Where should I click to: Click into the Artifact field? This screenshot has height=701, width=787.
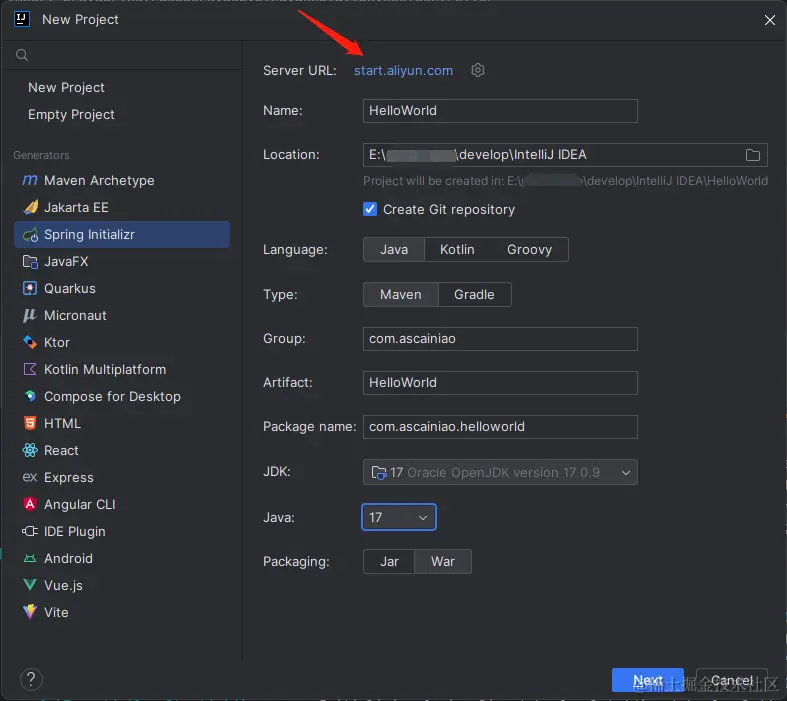click(500, 382)
